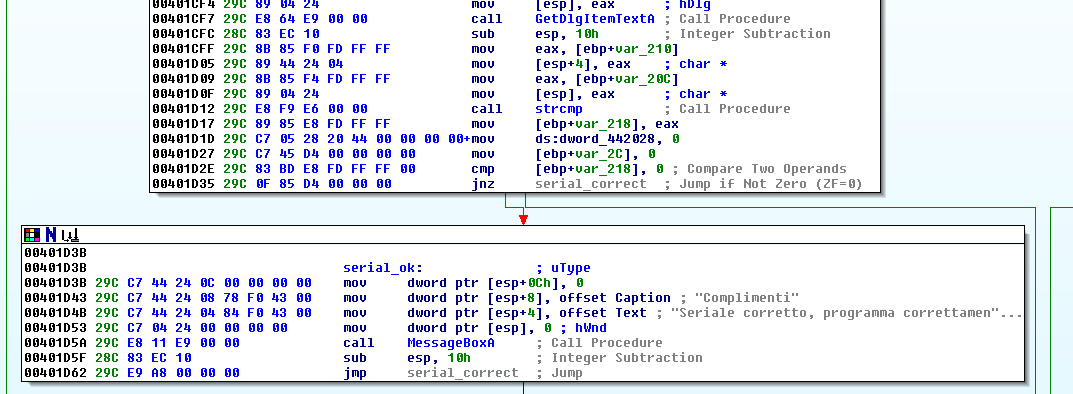
Task: Select the offset Caption operand
Action: (615, 298)
